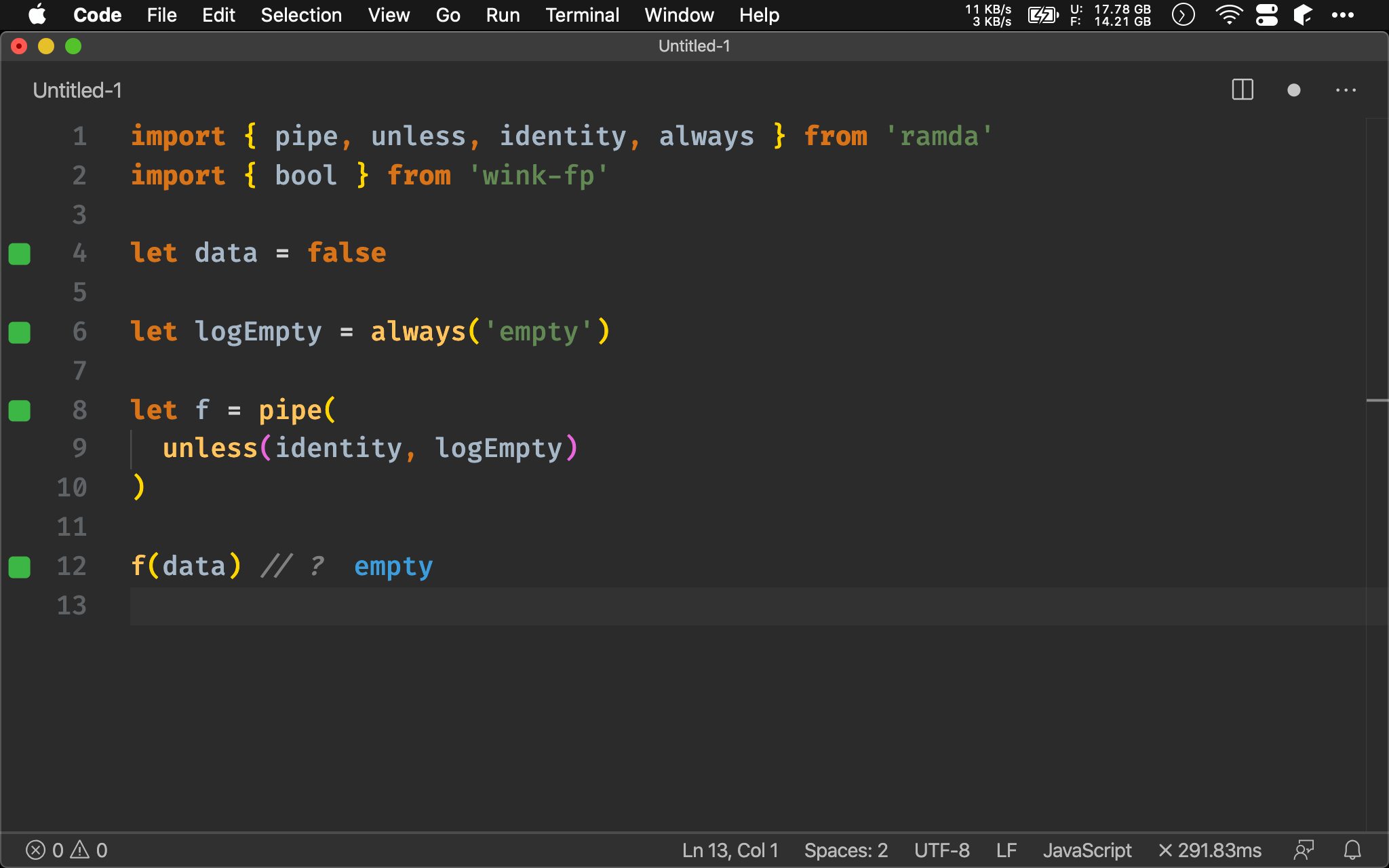This screenshot has width=1389, height=868.
Task: Click line number 1 in gutter
Action: coord(79,136)
